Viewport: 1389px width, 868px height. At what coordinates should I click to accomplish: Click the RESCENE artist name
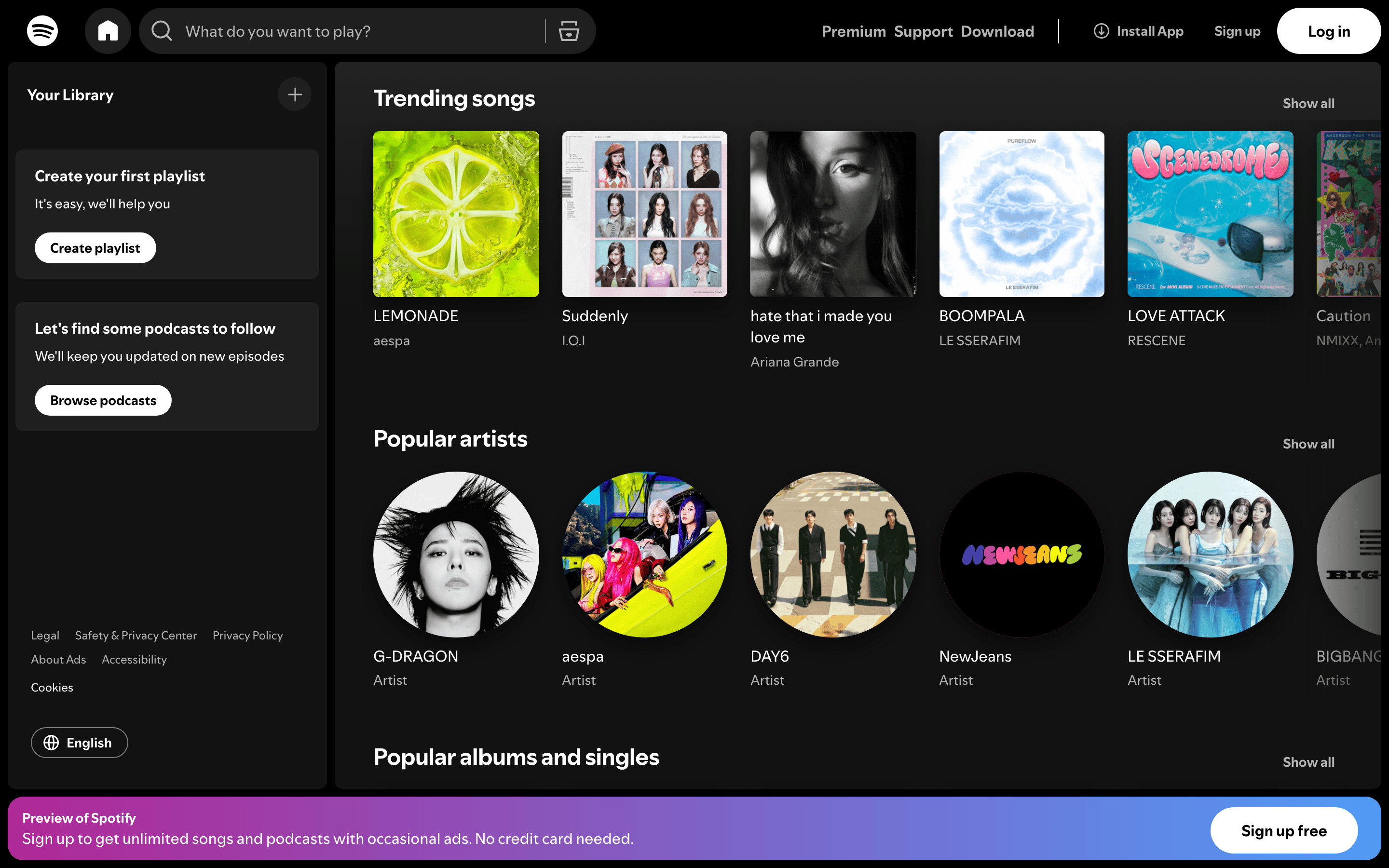point(1157,340)
